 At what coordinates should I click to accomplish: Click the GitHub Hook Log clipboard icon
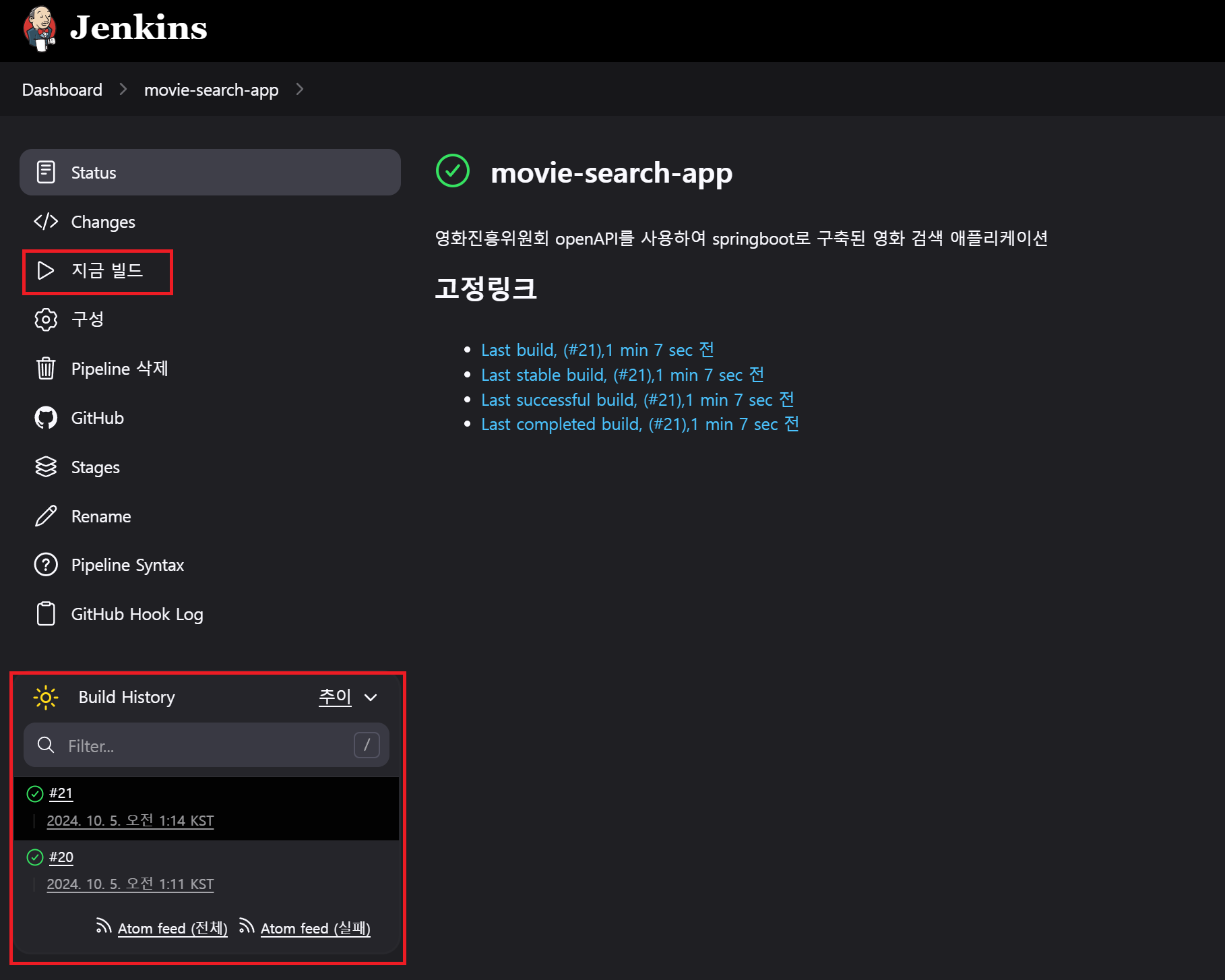(46, 613)
